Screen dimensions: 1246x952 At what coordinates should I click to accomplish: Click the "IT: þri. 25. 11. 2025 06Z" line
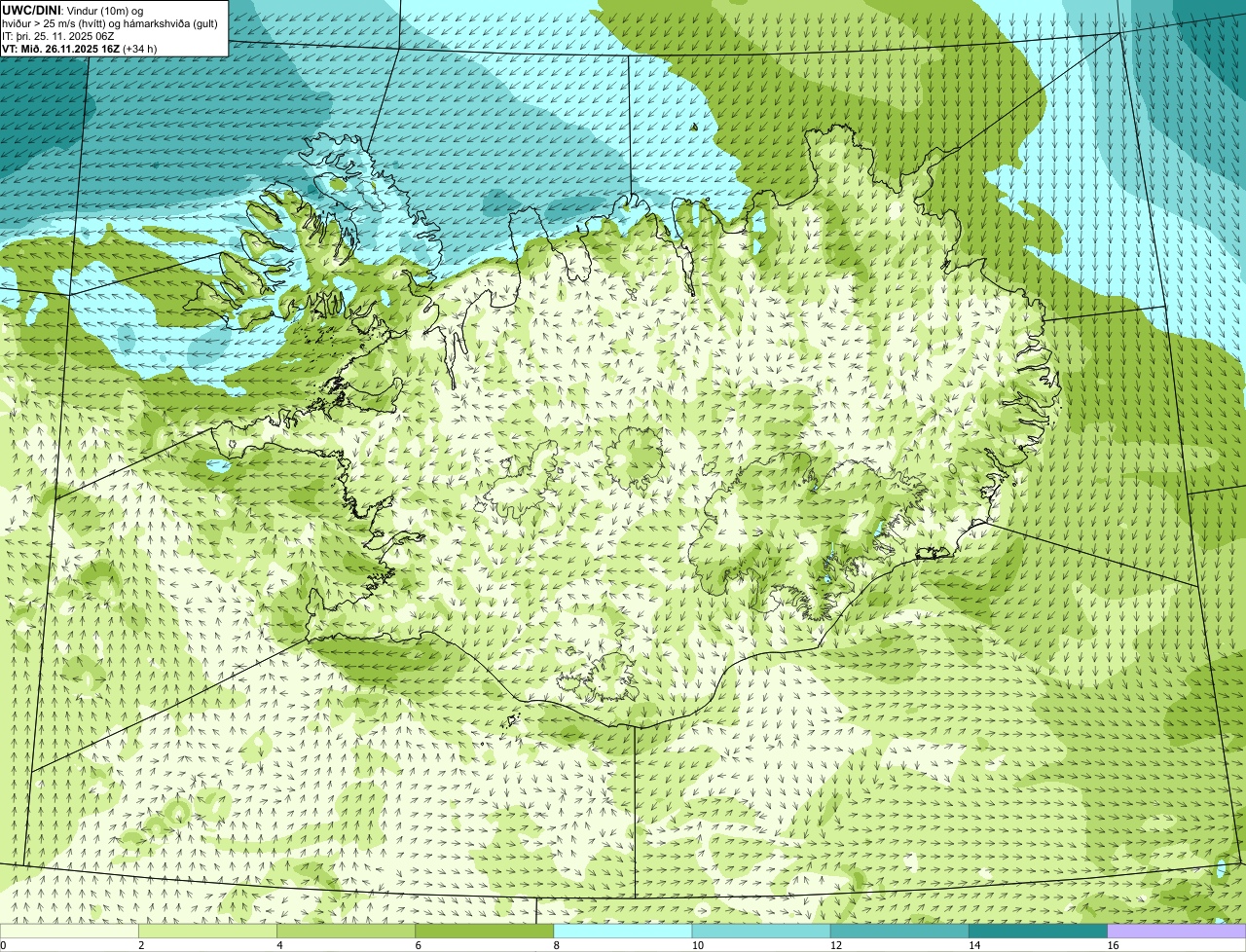coord(59,35)
